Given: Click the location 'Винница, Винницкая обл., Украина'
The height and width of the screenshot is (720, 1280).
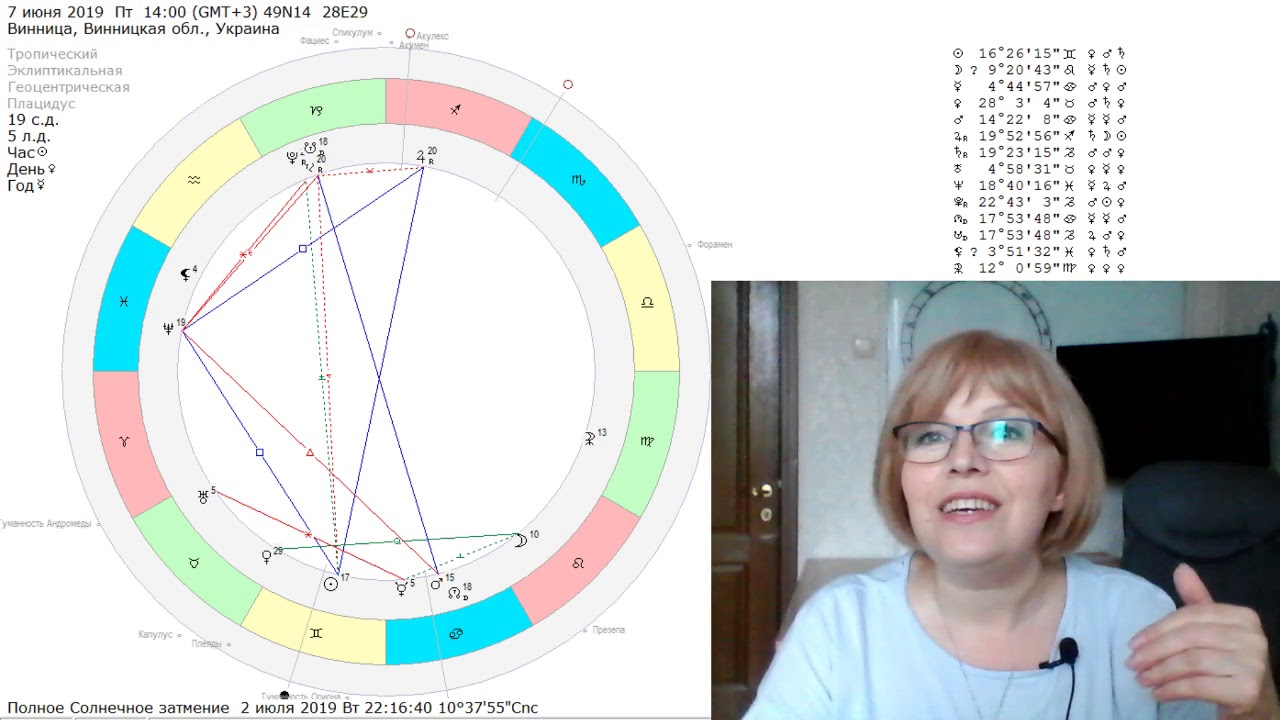Looking at the screenshot, I should click(x=143, y=30).
